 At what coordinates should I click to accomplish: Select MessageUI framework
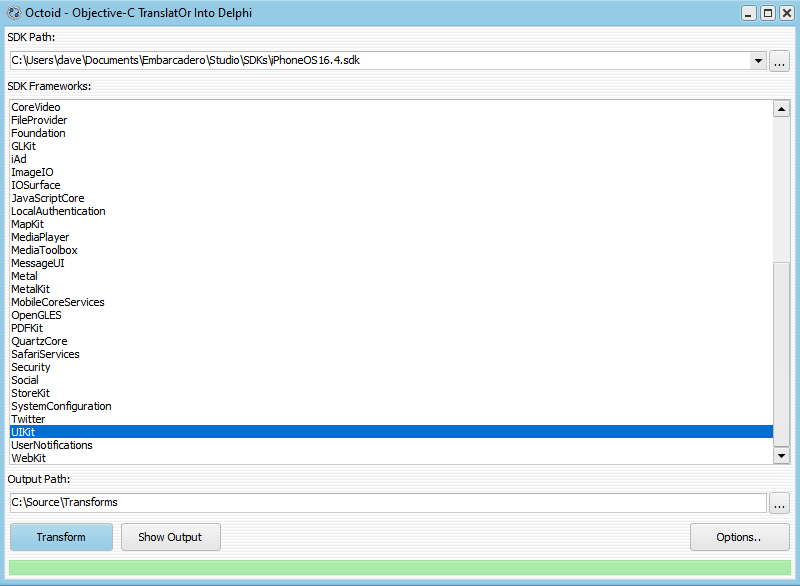[x=391, y=263]
